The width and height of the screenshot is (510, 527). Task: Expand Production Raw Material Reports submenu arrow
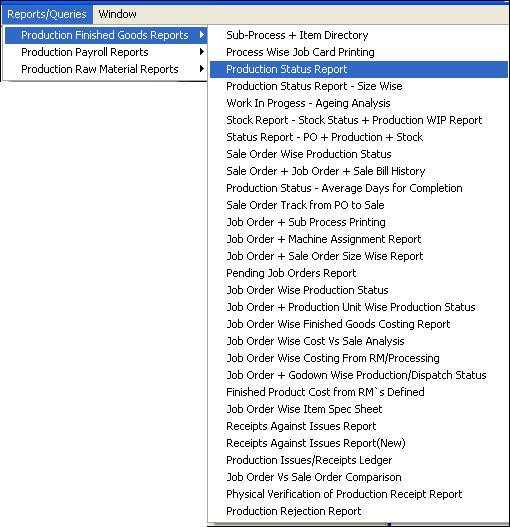coord(201,69)
